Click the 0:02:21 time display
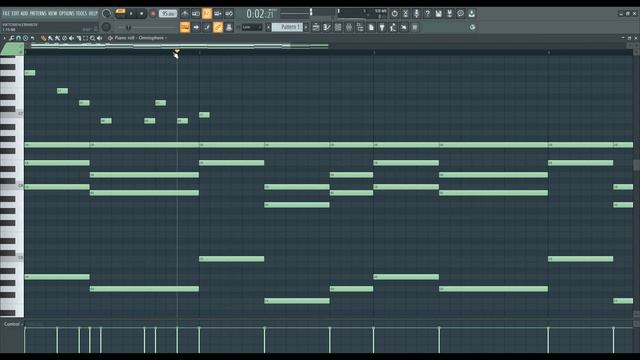The width and height of the screenshot is (640, 360). click(x=260, y=14)
